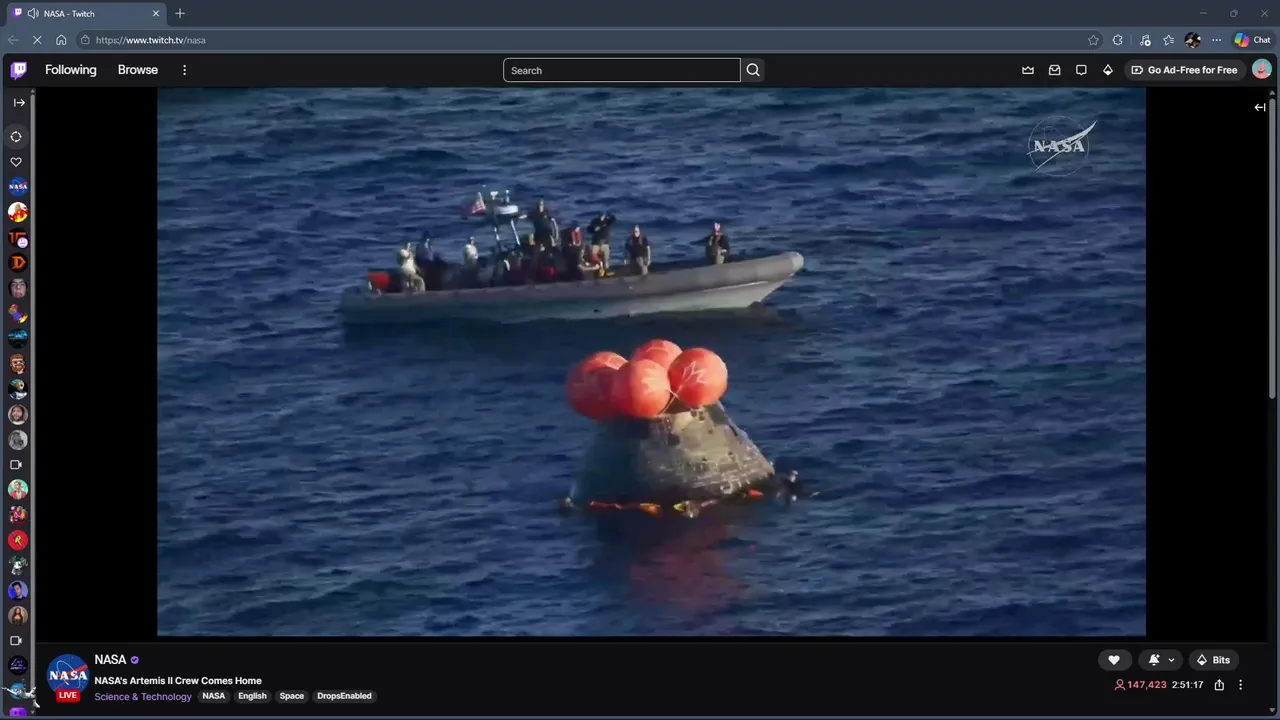
Task: Click the Bits button below the stream
Action: [x=1213, y=660]
